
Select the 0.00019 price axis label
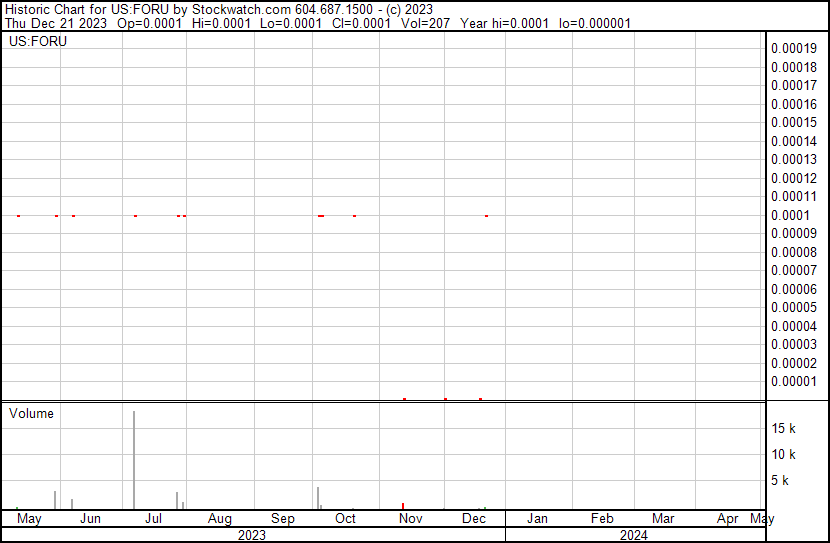tap(794, 48)
